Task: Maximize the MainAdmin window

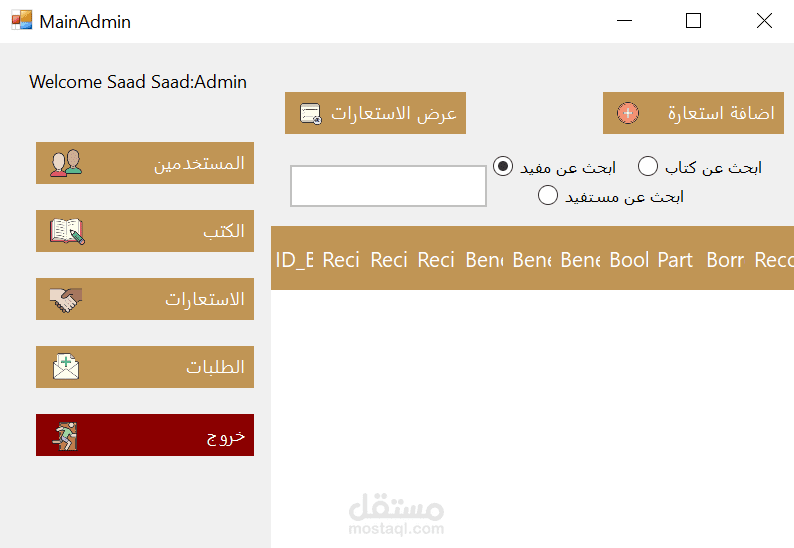Action: [x=693, y=21]
